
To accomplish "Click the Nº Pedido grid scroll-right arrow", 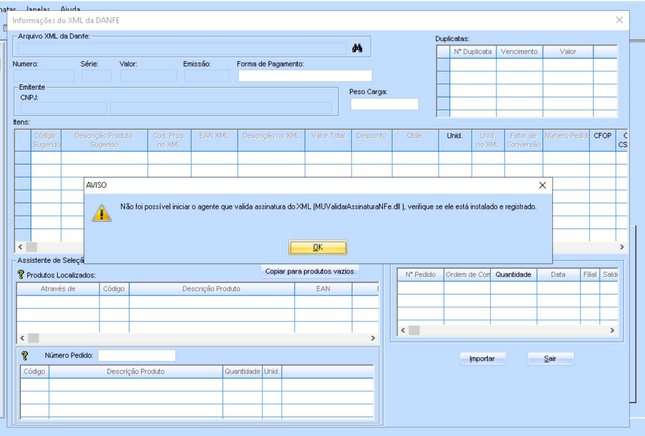I will (612, 330).
